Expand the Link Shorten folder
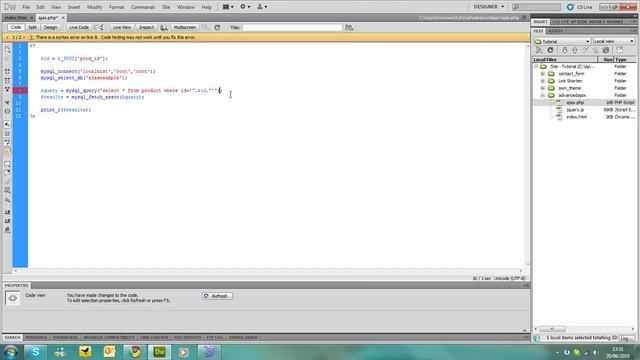The height and width of the screenshot is (360, 640). tap(542, 81)
